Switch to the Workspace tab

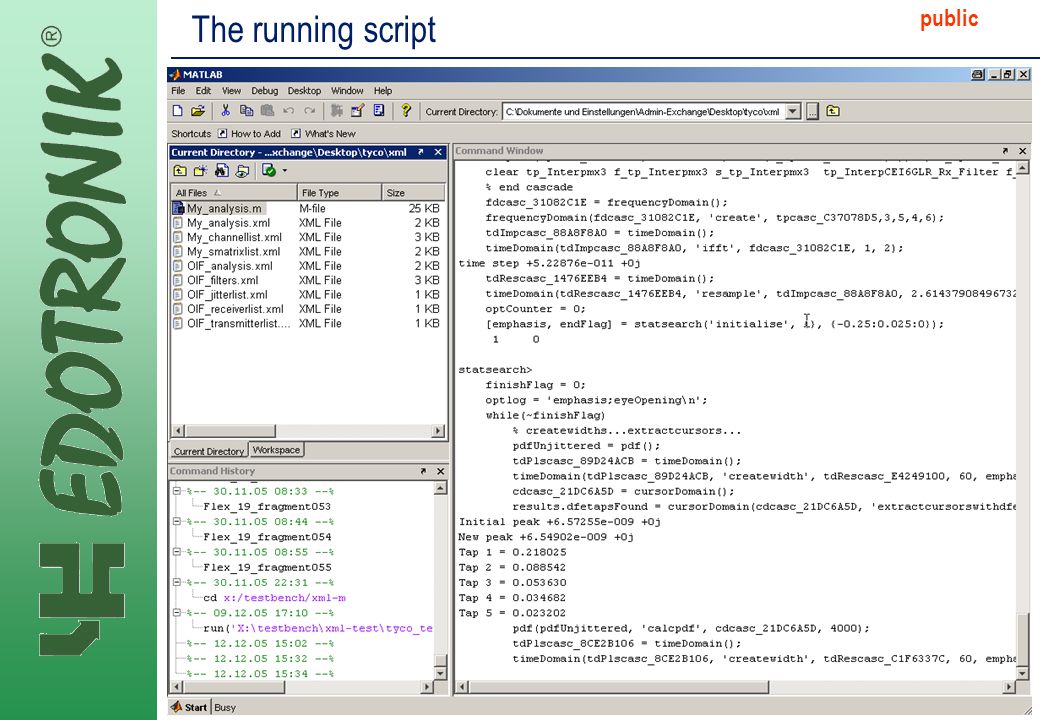[x=277, y=450]
